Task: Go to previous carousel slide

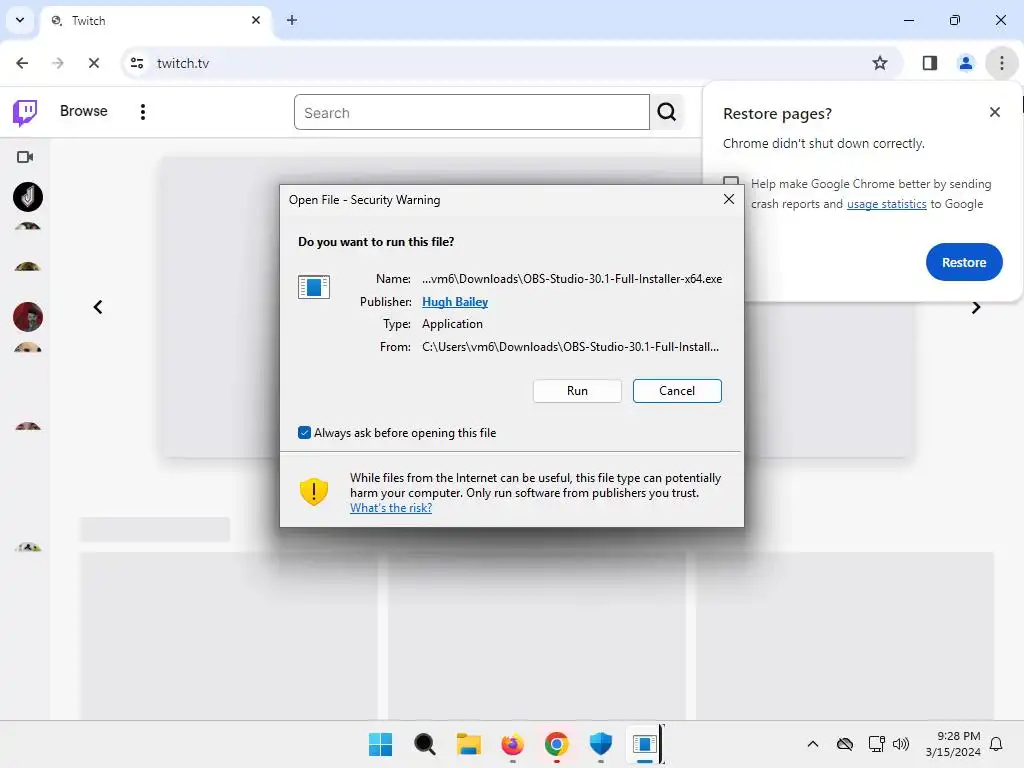Action: 98,307
